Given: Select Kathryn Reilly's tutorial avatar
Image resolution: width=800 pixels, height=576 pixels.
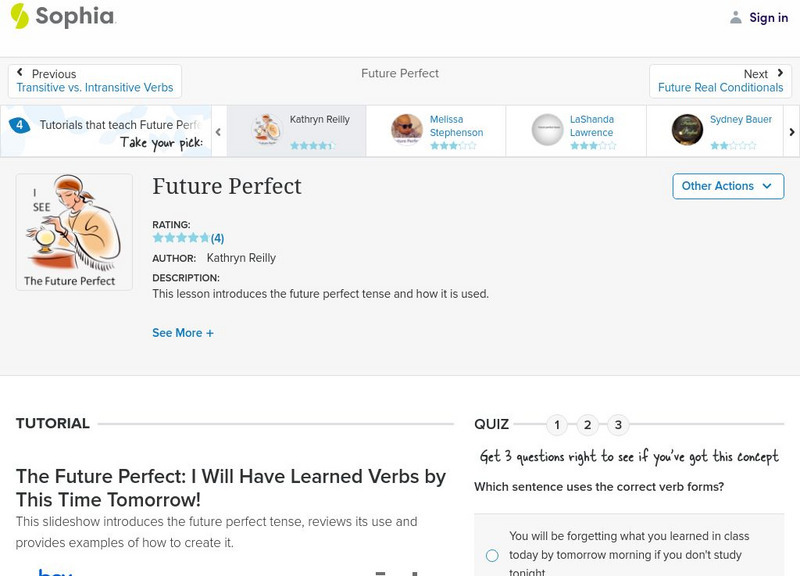Looking at the screenshot, I should [267, 130].
